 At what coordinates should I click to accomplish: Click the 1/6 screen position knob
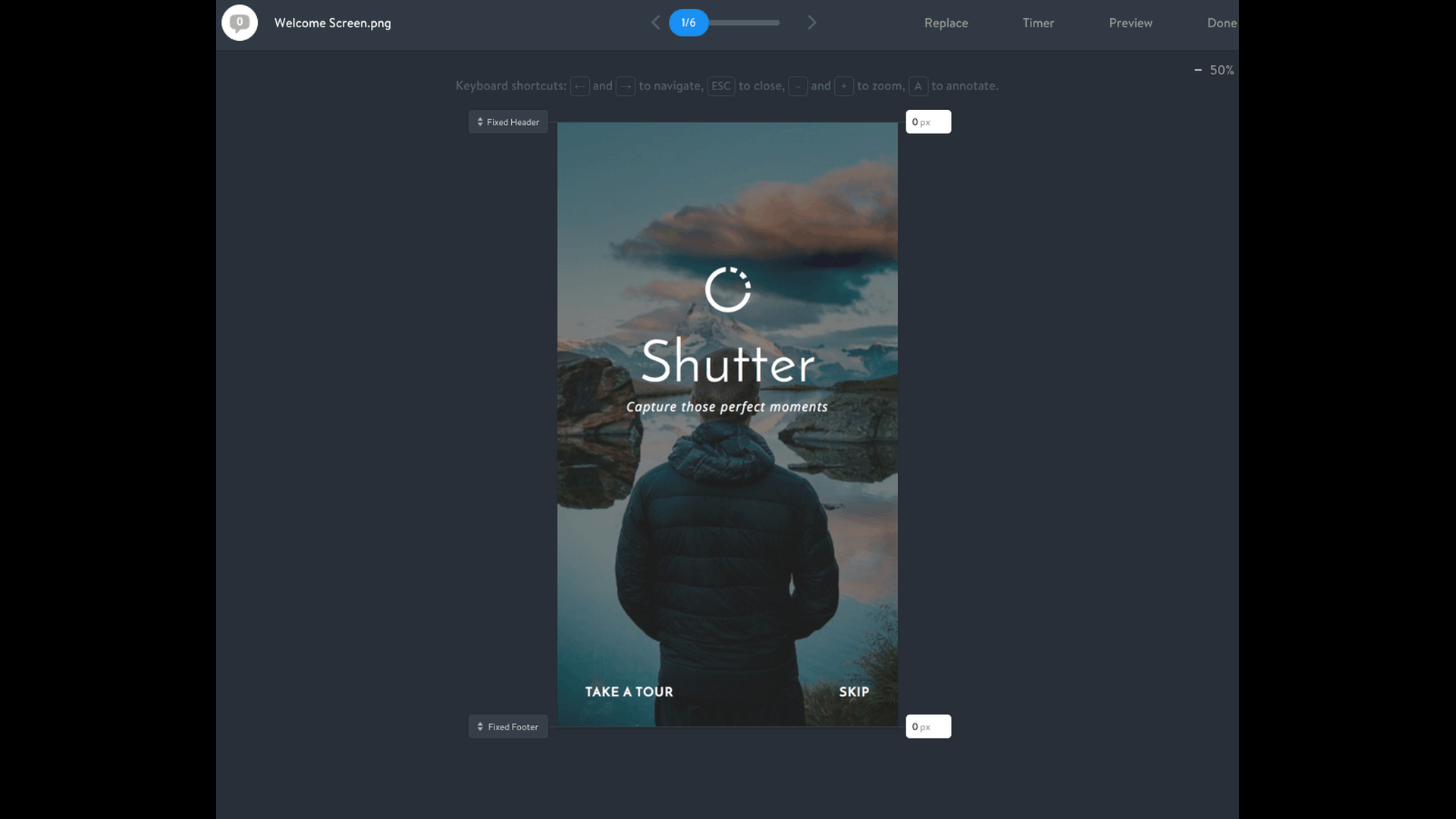click(689, 23)
